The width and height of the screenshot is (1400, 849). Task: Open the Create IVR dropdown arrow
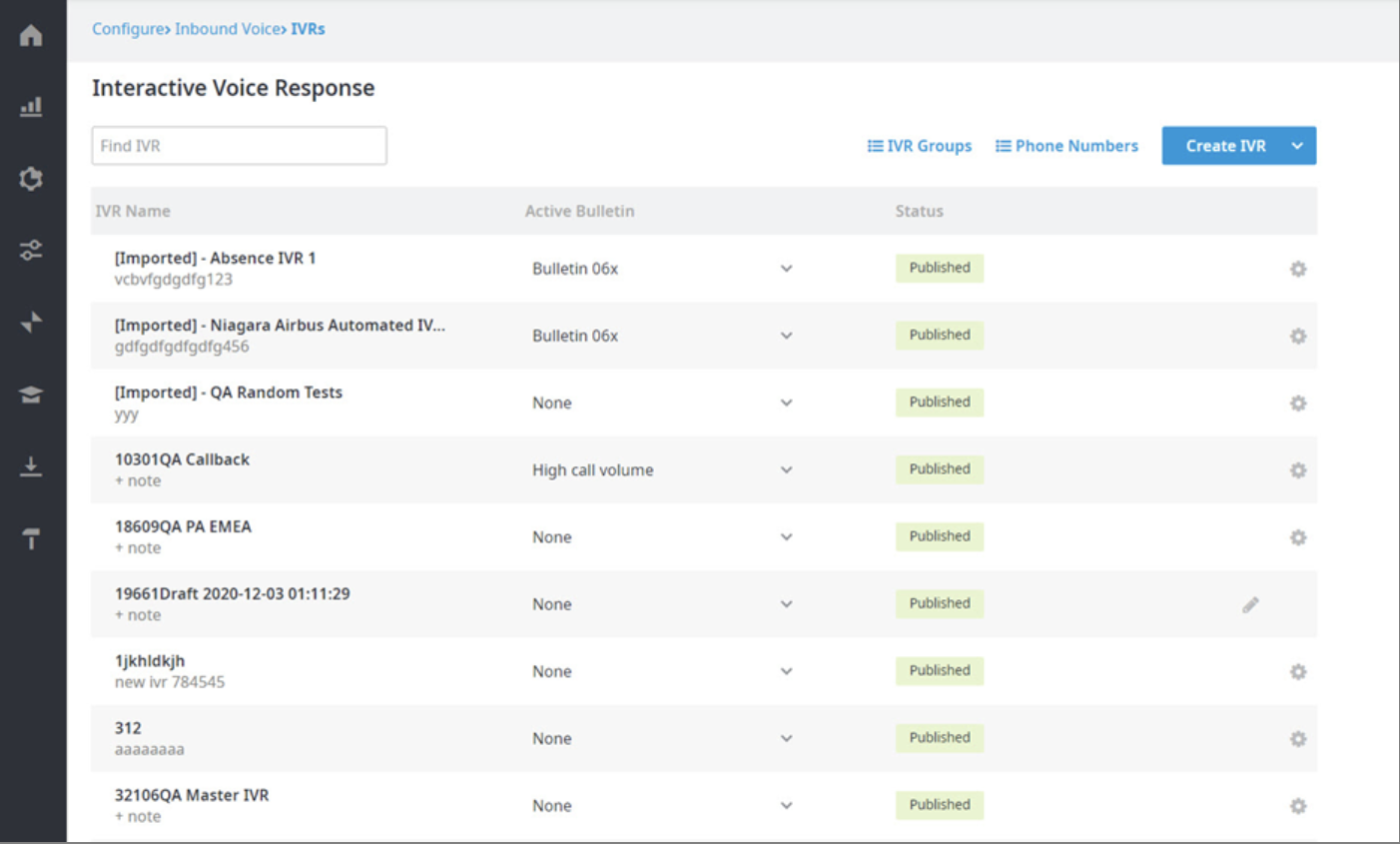tap(1297, 146)
